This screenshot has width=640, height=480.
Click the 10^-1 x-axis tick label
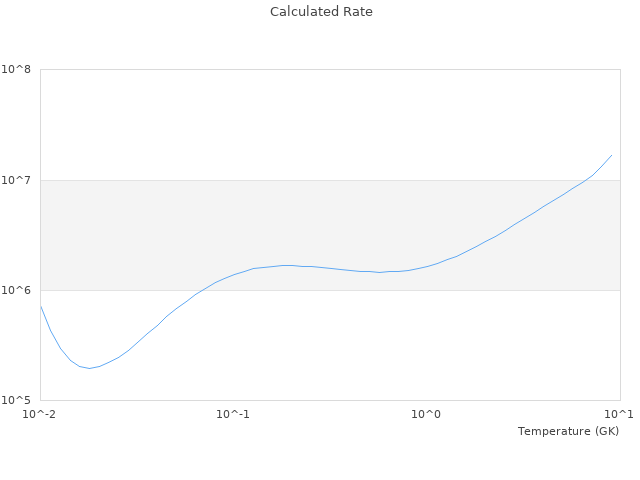tap(233, 414)
